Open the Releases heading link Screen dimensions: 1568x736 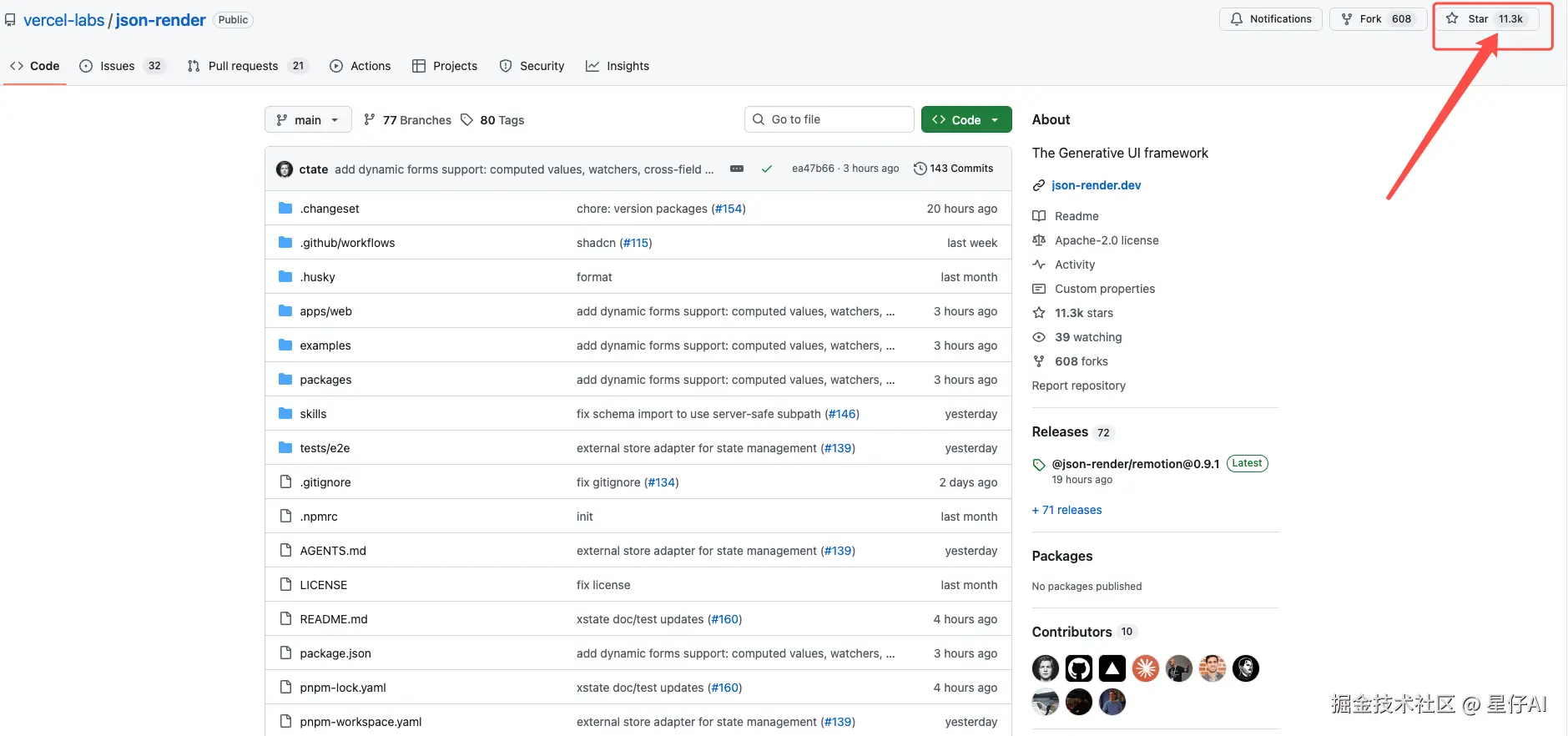pyautogui.click(x=1060, y=431)
